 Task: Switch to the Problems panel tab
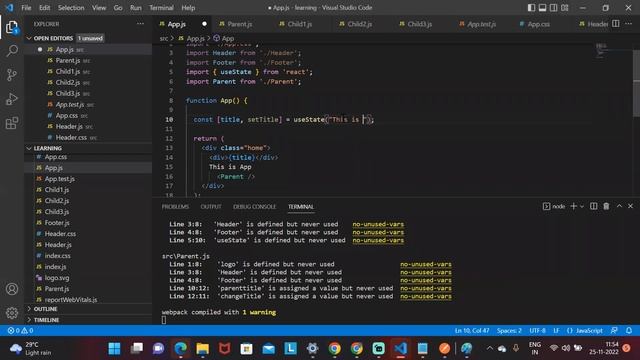tap(175, 207)
